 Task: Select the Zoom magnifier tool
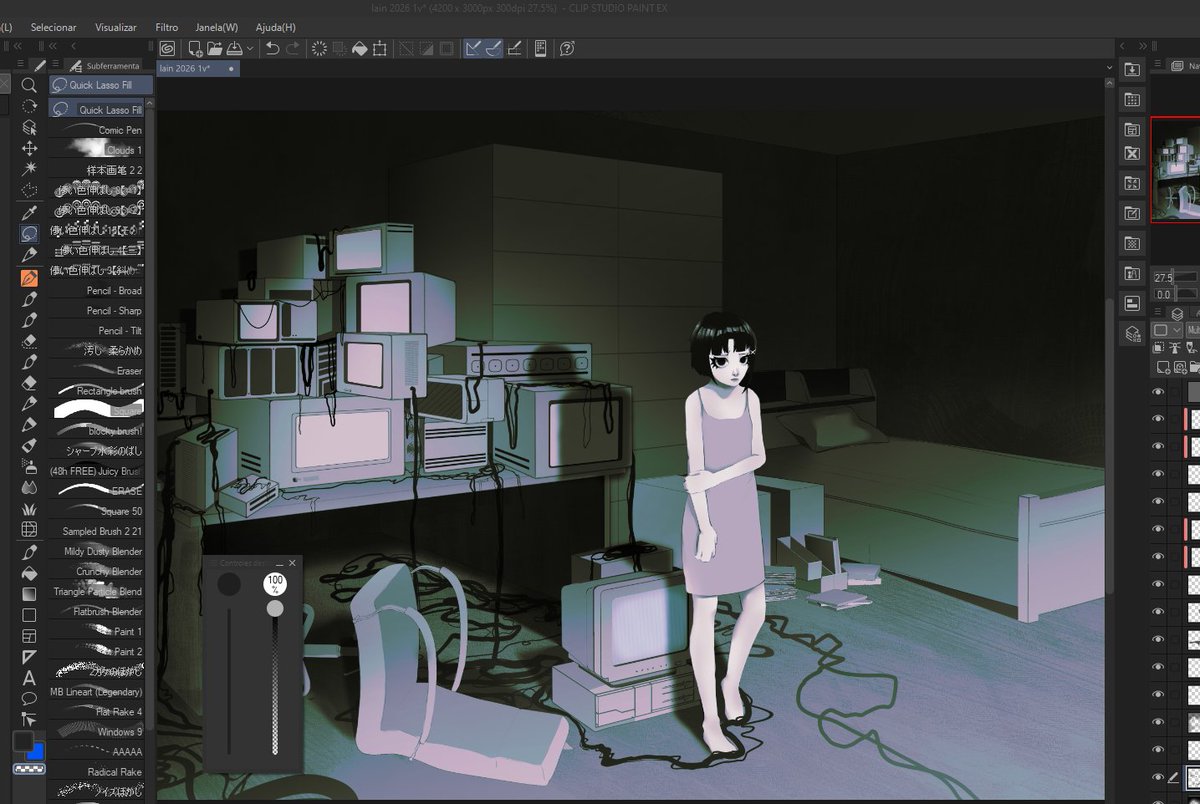[x=29, y=86]
